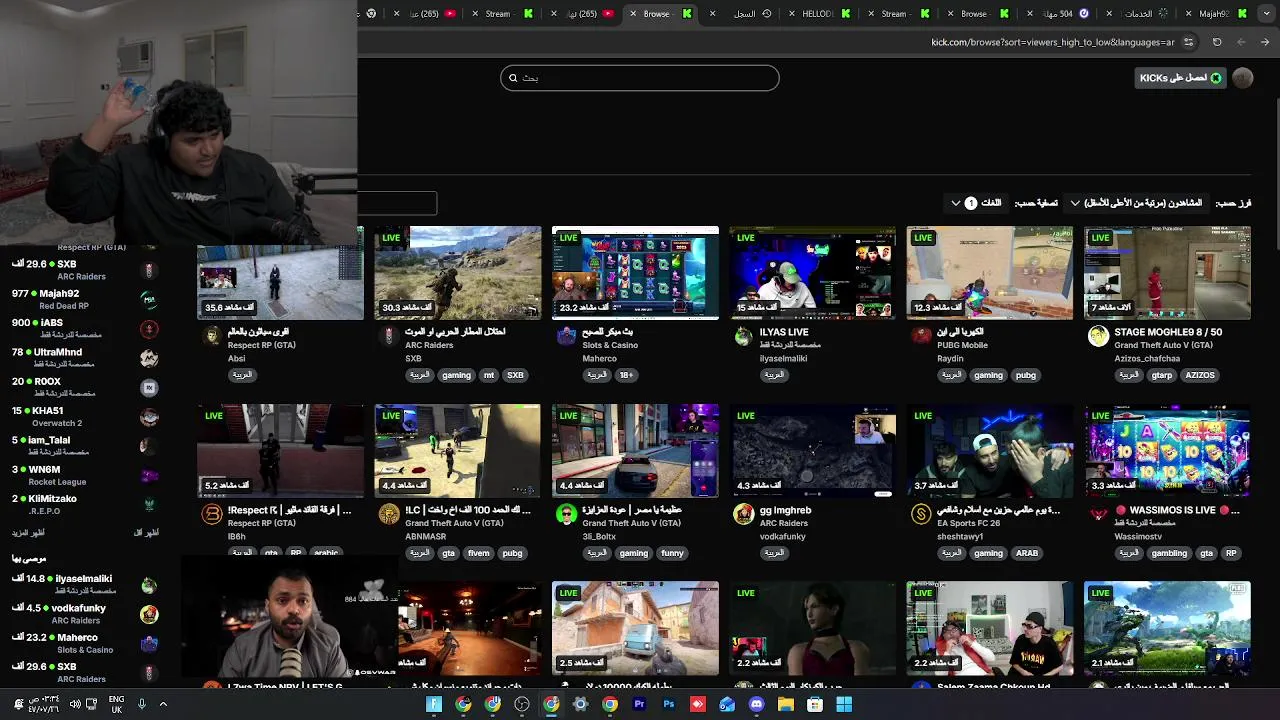Open Windows Settings gear from taskbar
1280x720 pixels.
click(x=580, y=704)
